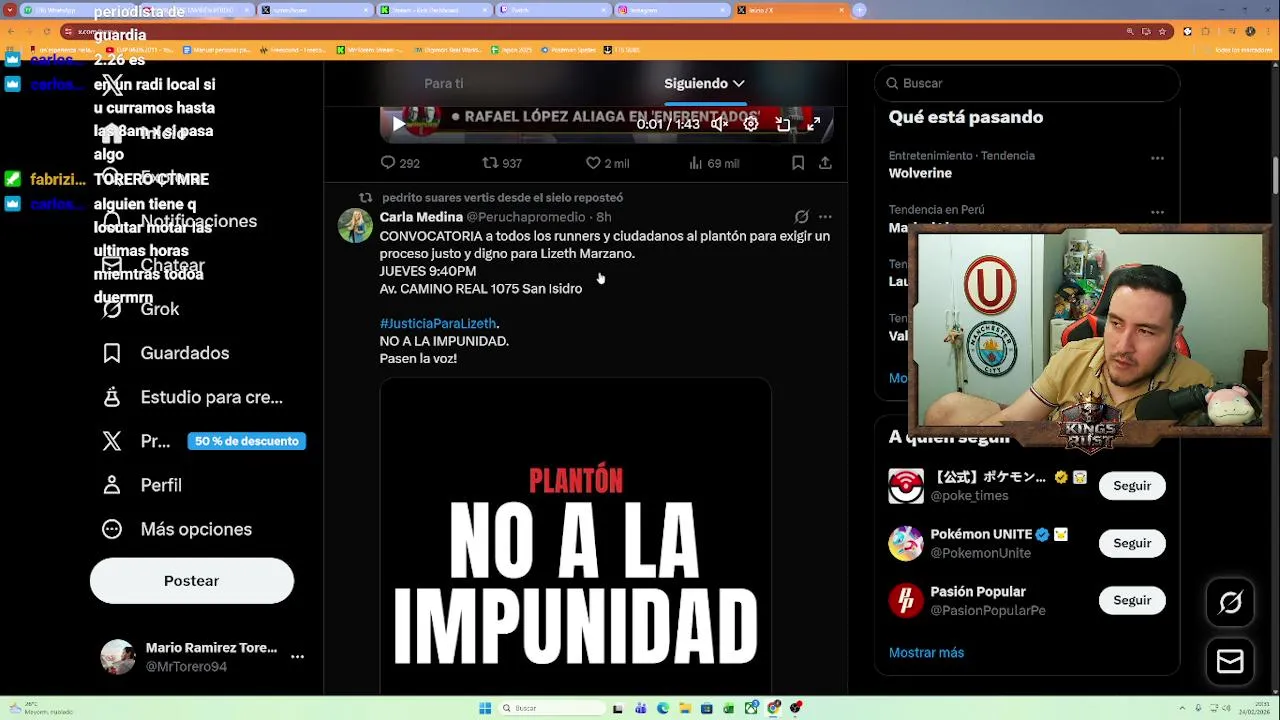The height and width of the screenshot is (720, 1280).
Task: Open the floating messages envelope button
Action: point(1230,662)
